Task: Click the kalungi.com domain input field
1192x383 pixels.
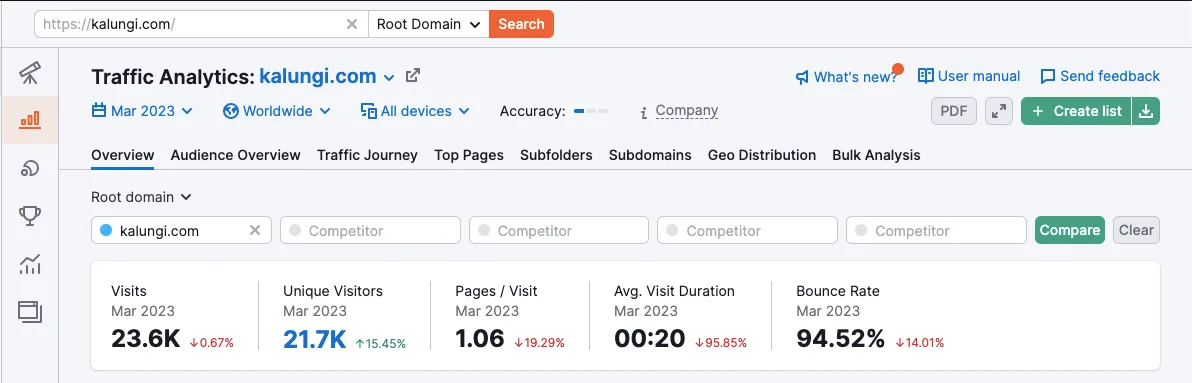Action: [x=181, y=230]
